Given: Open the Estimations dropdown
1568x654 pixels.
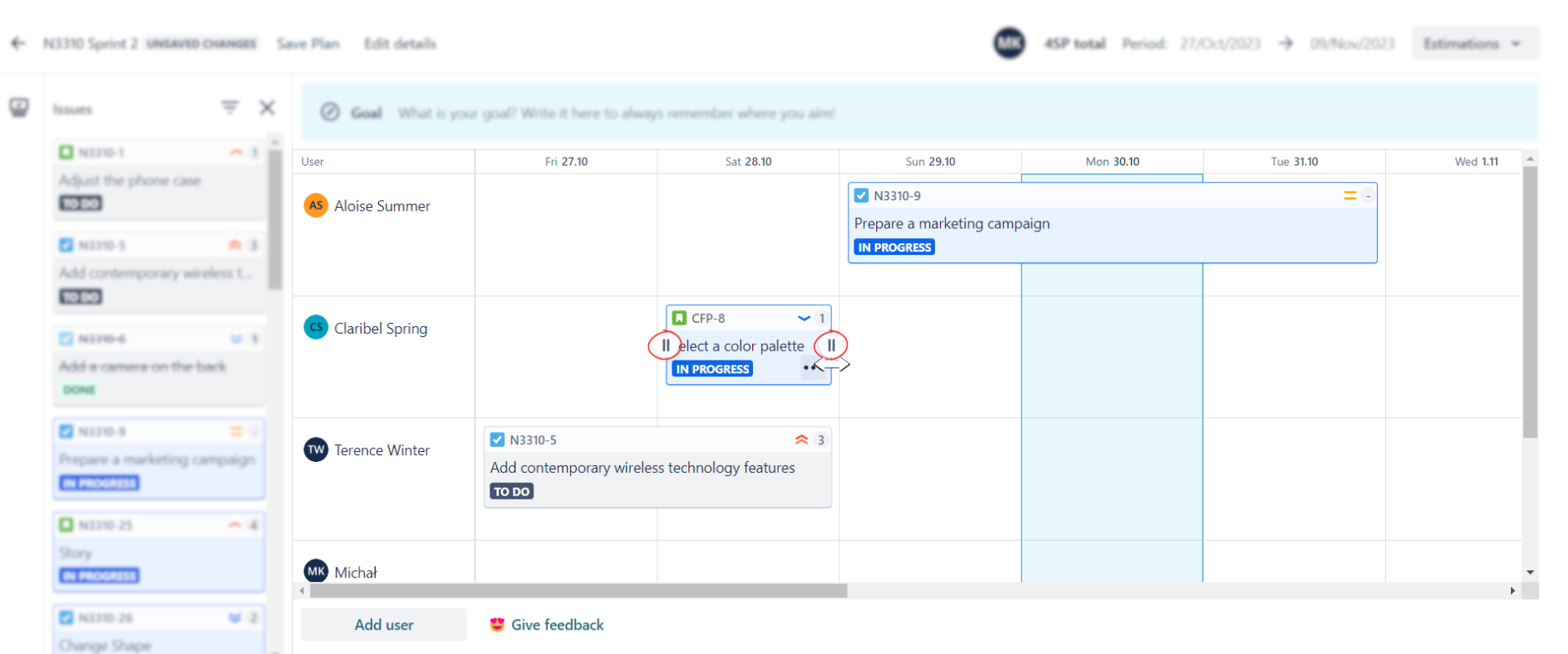Looking at the screenshot, I should click(x=1475, y=44).
